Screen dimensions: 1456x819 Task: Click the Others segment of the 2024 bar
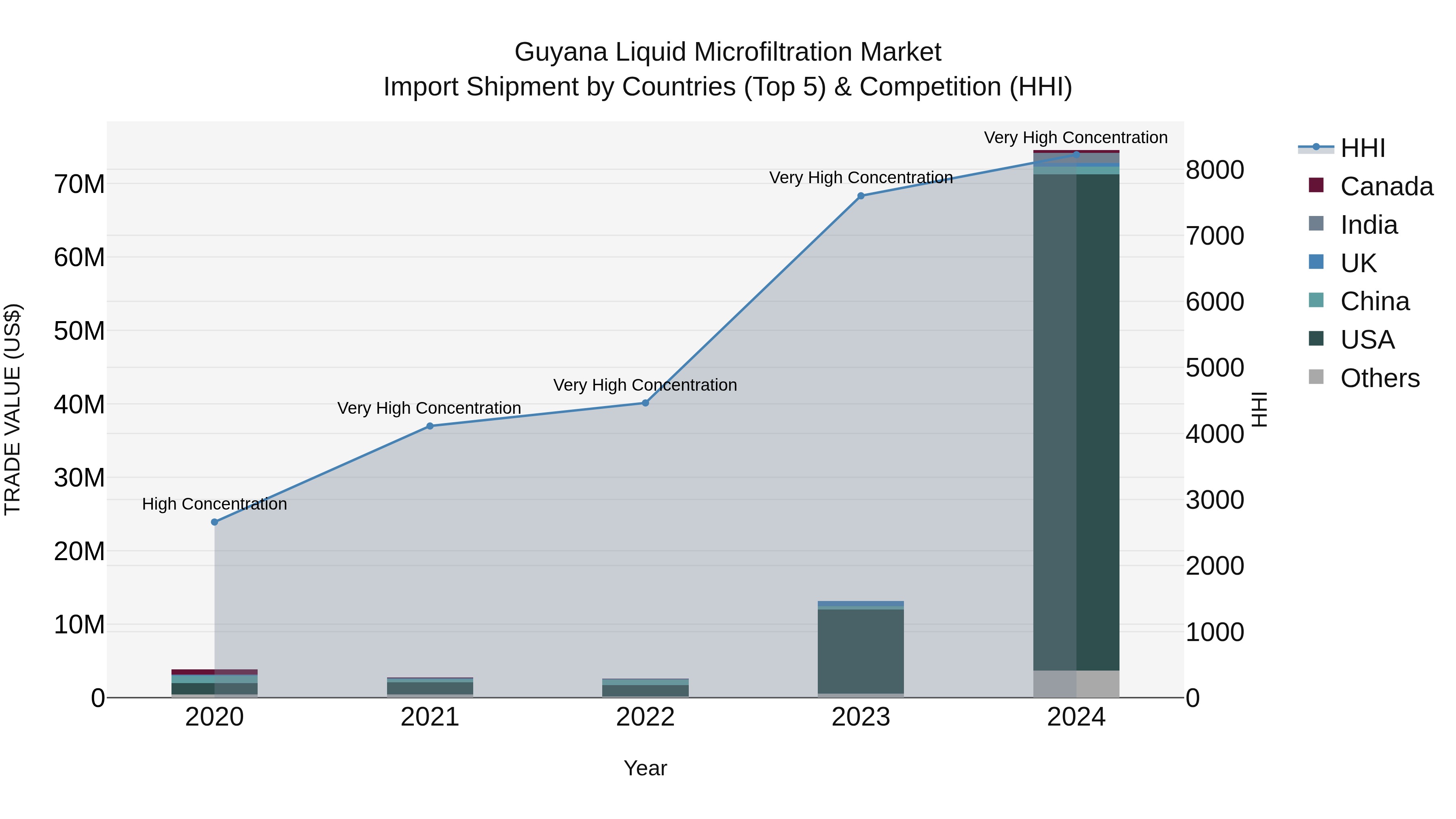1076,684
